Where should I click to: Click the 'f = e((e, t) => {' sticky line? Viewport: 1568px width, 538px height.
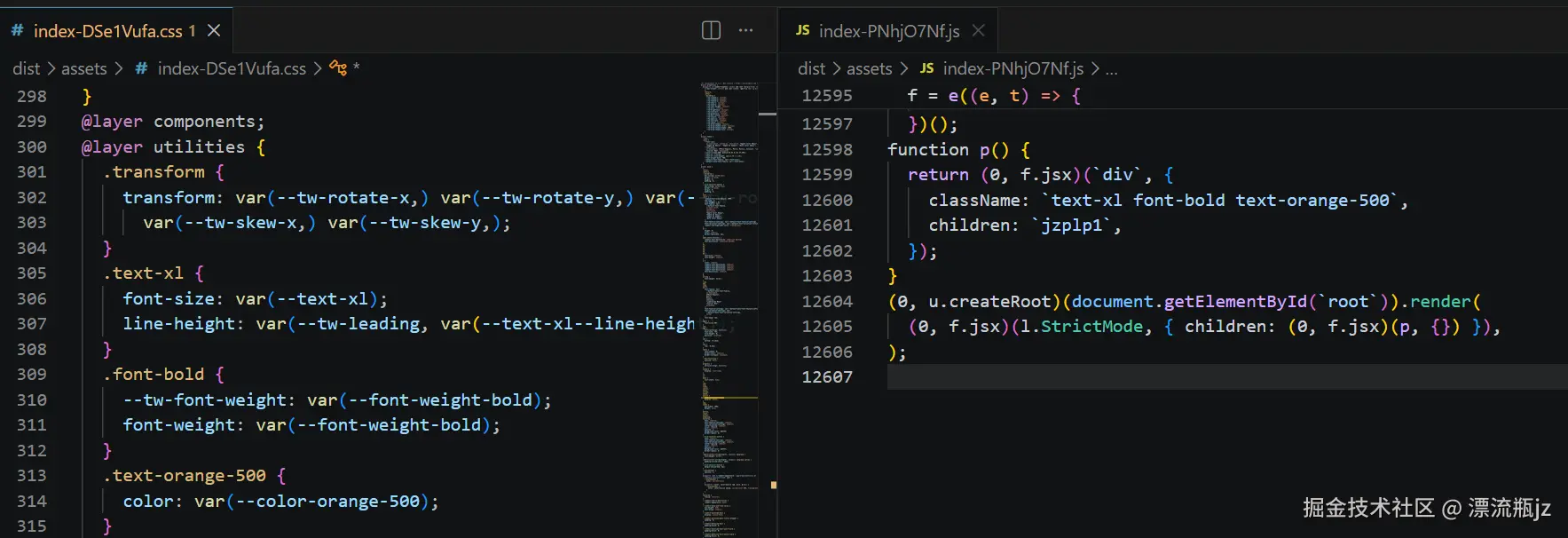coord(994,96)
